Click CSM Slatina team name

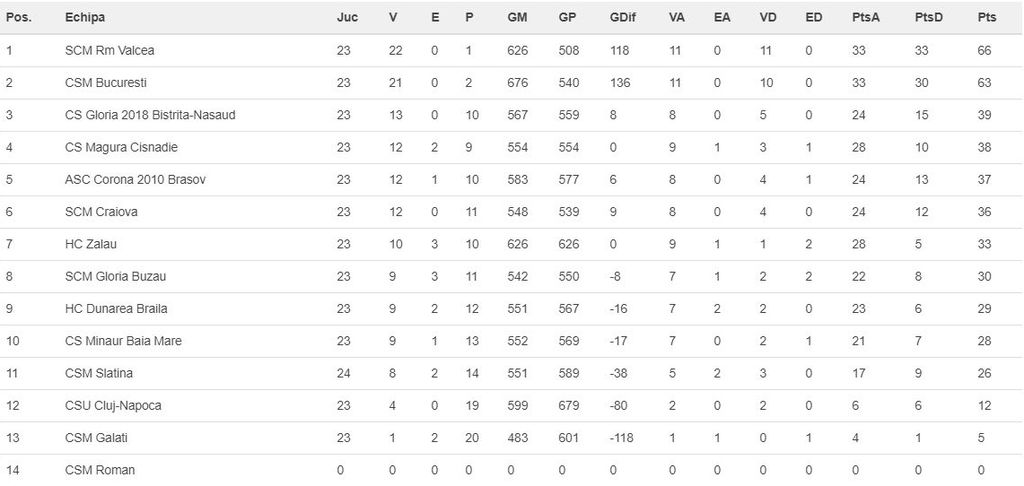tap(99, 373)
